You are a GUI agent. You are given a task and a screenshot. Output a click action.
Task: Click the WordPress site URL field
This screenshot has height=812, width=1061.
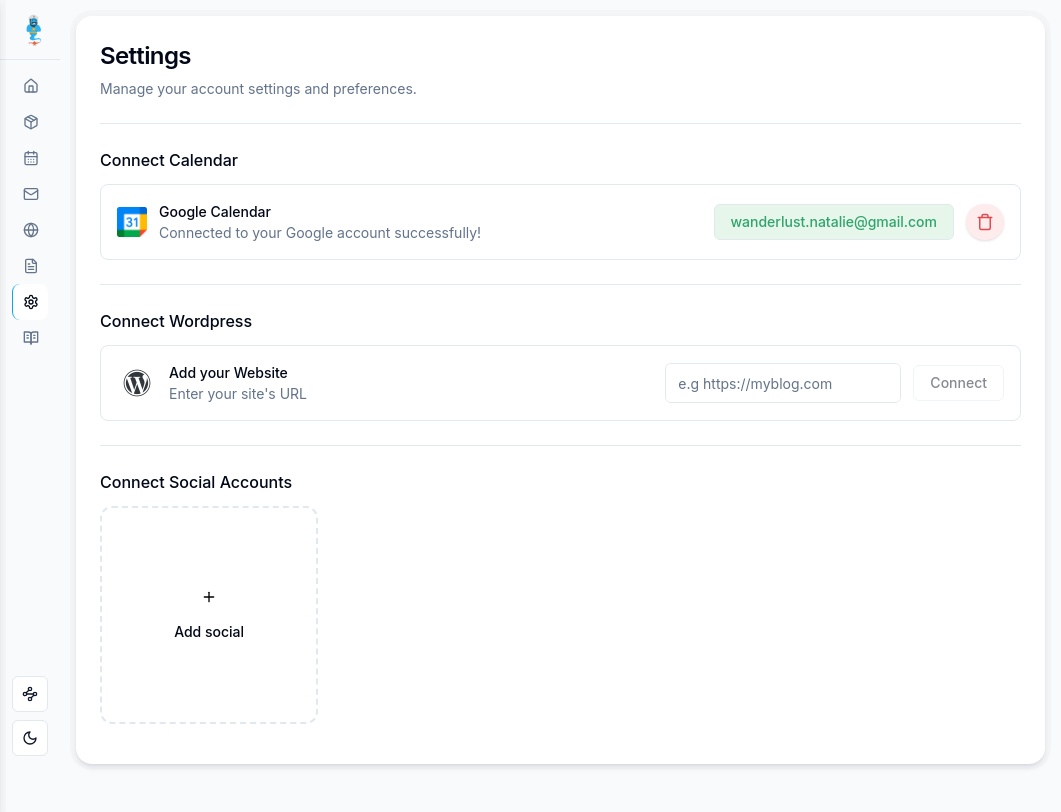click(782, 383)
